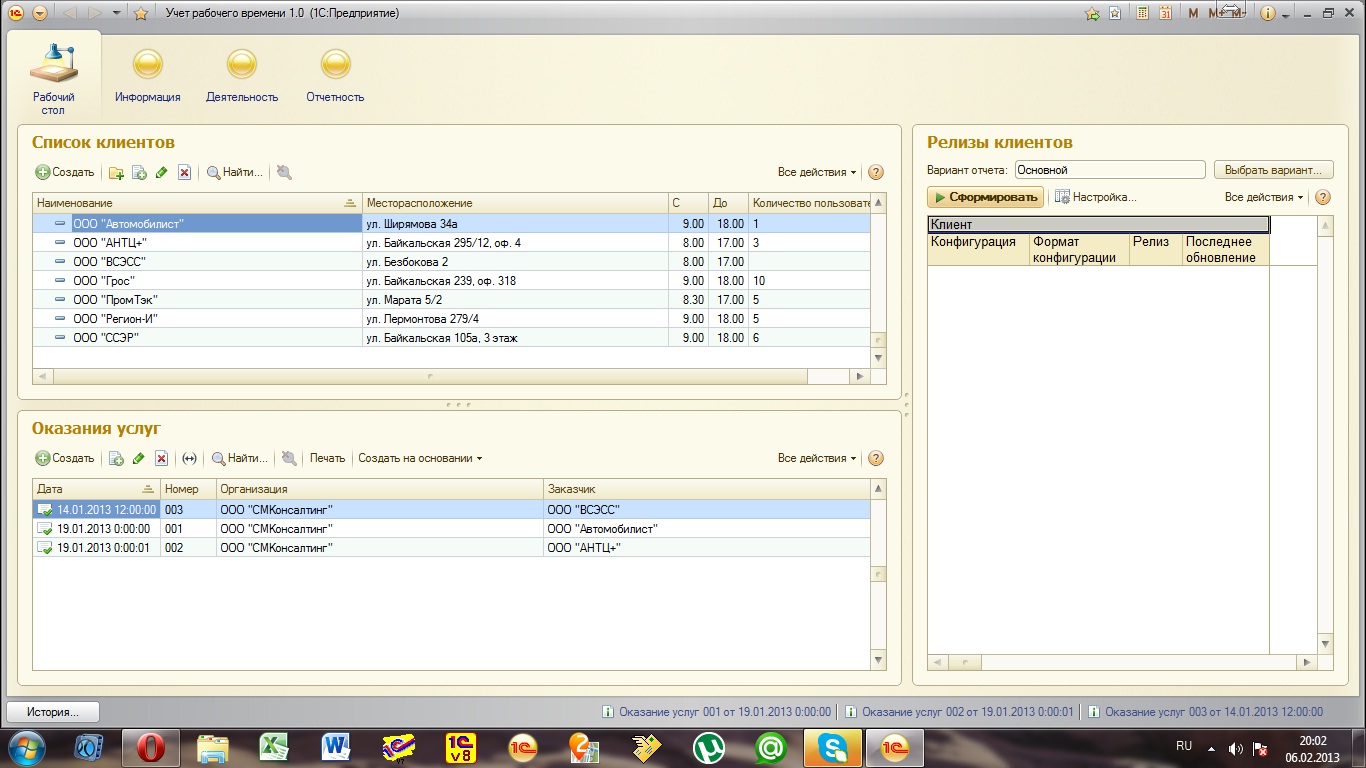
Task: Open Excel from the taskbar
Action: coord(274,747)
